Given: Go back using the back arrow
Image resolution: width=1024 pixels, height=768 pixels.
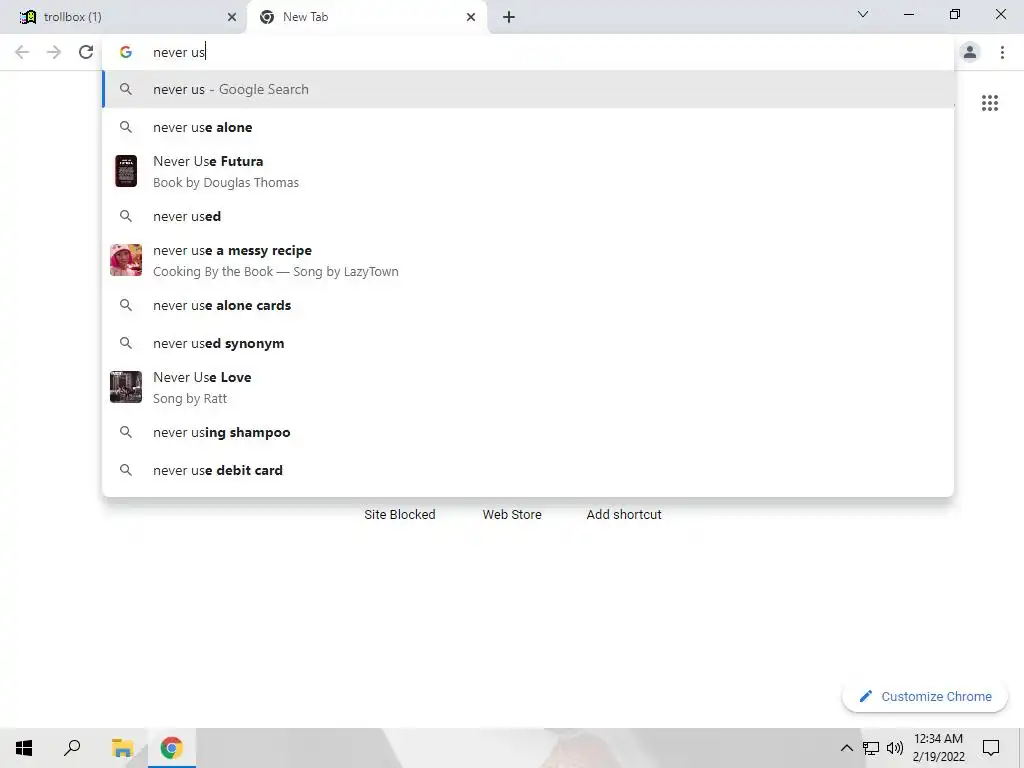Looking at the screenshot, I should coord(22,52).
